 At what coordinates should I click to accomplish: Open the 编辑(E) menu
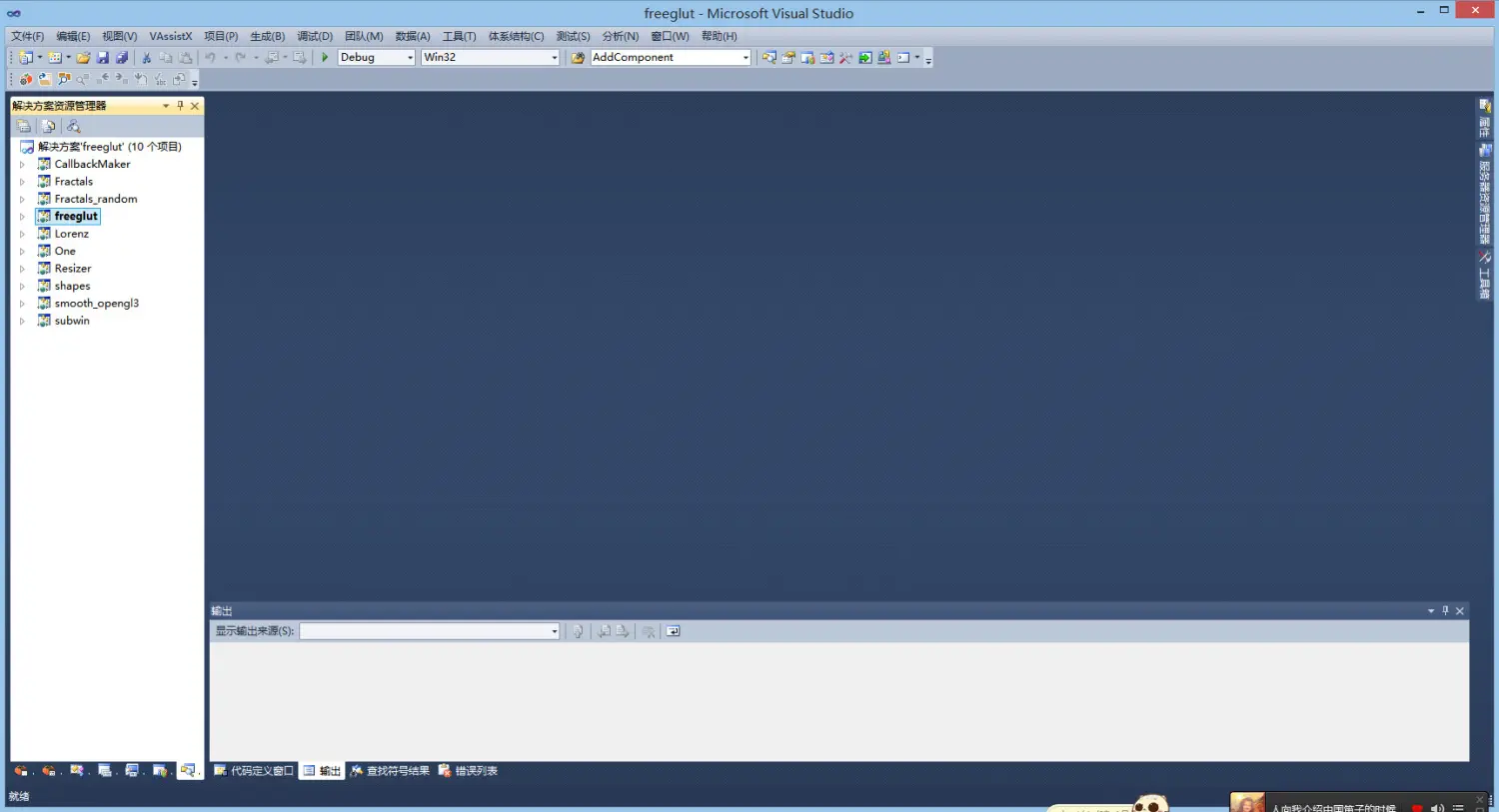click(73, 36)
